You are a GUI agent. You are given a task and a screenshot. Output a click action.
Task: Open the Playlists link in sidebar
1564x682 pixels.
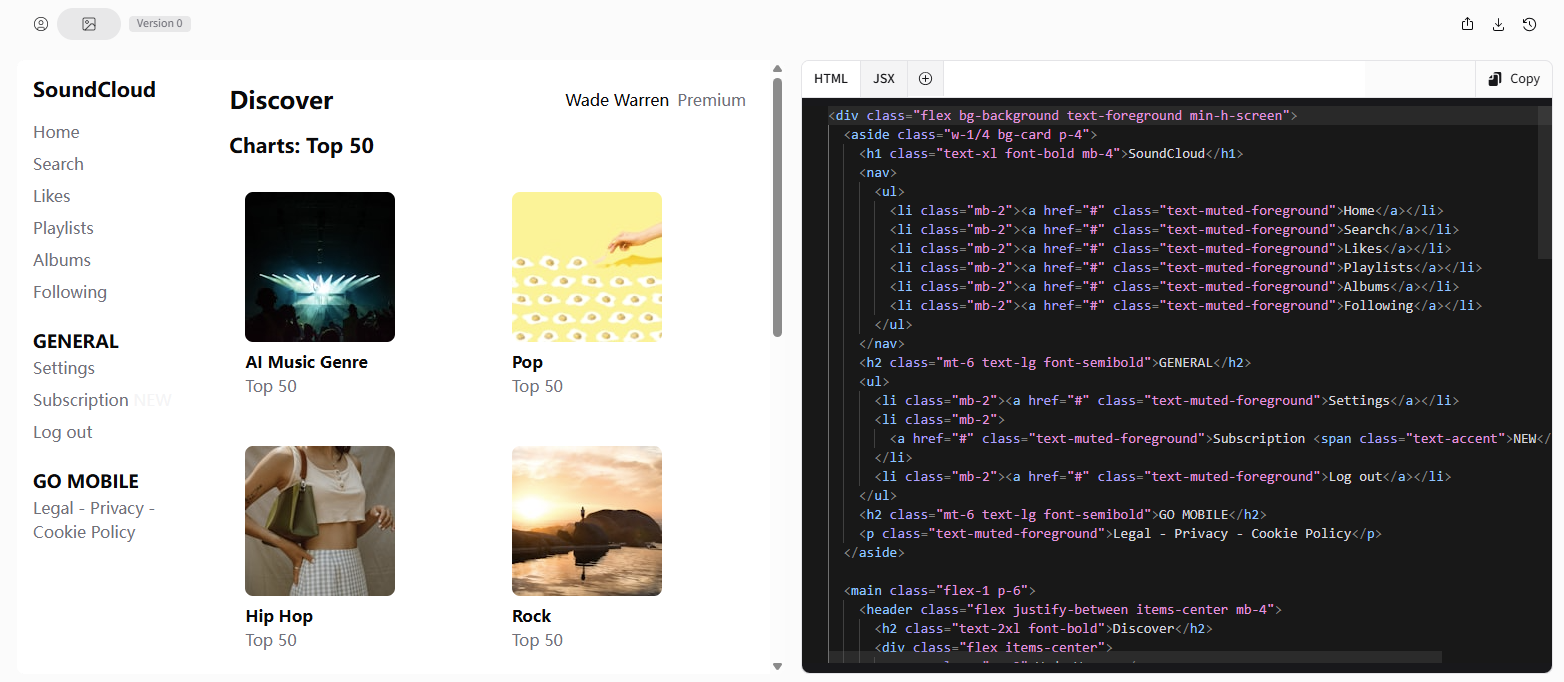click(63, 228)
